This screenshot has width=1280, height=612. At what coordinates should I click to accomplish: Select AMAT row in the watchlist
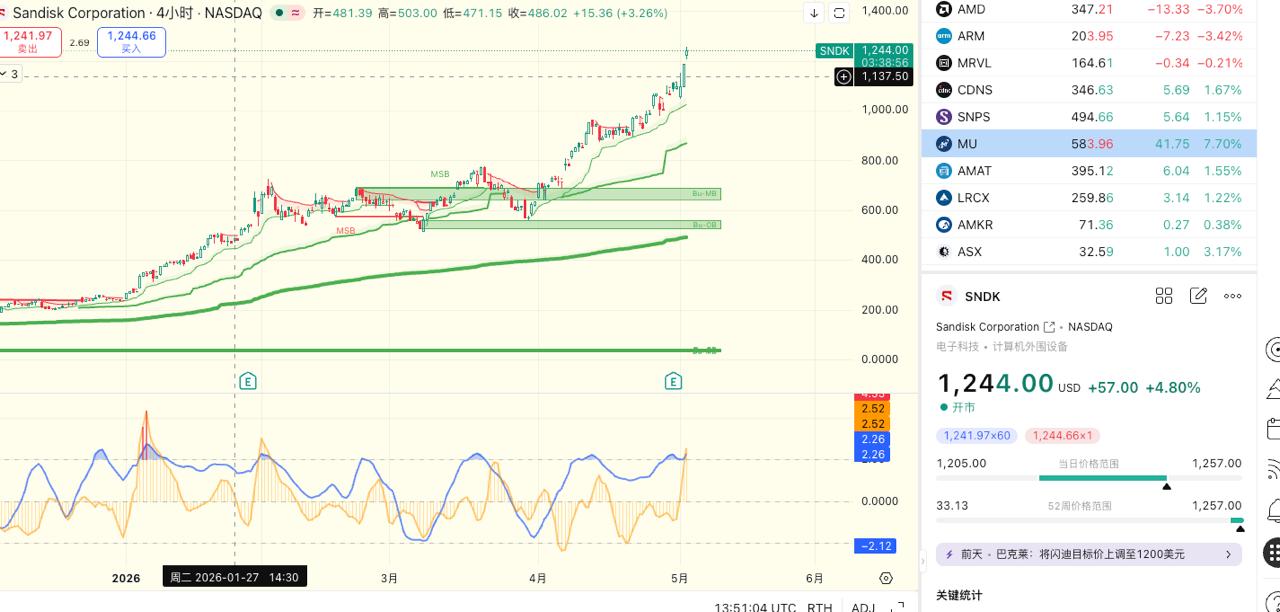point(1088,171)
